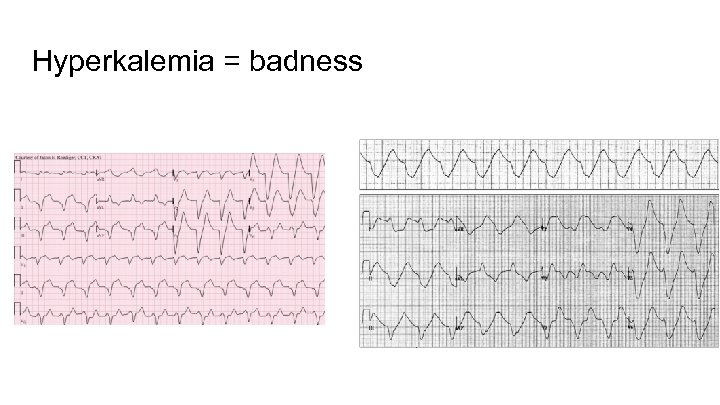Viewport: 720px width, 405px height.
Task: Click the V4 lead label on pink ECG
Action: (254, 181)
